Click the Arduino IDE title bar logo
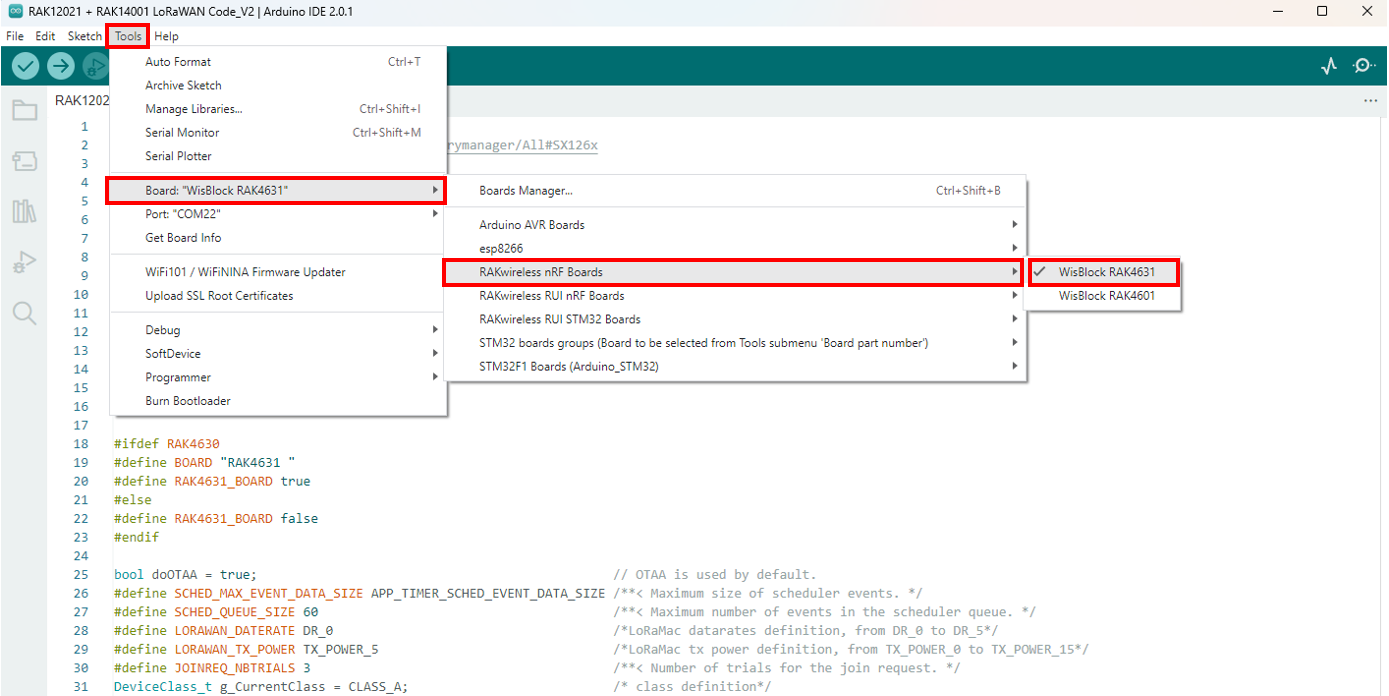The image size is (1389, 696). pos(15,11)
